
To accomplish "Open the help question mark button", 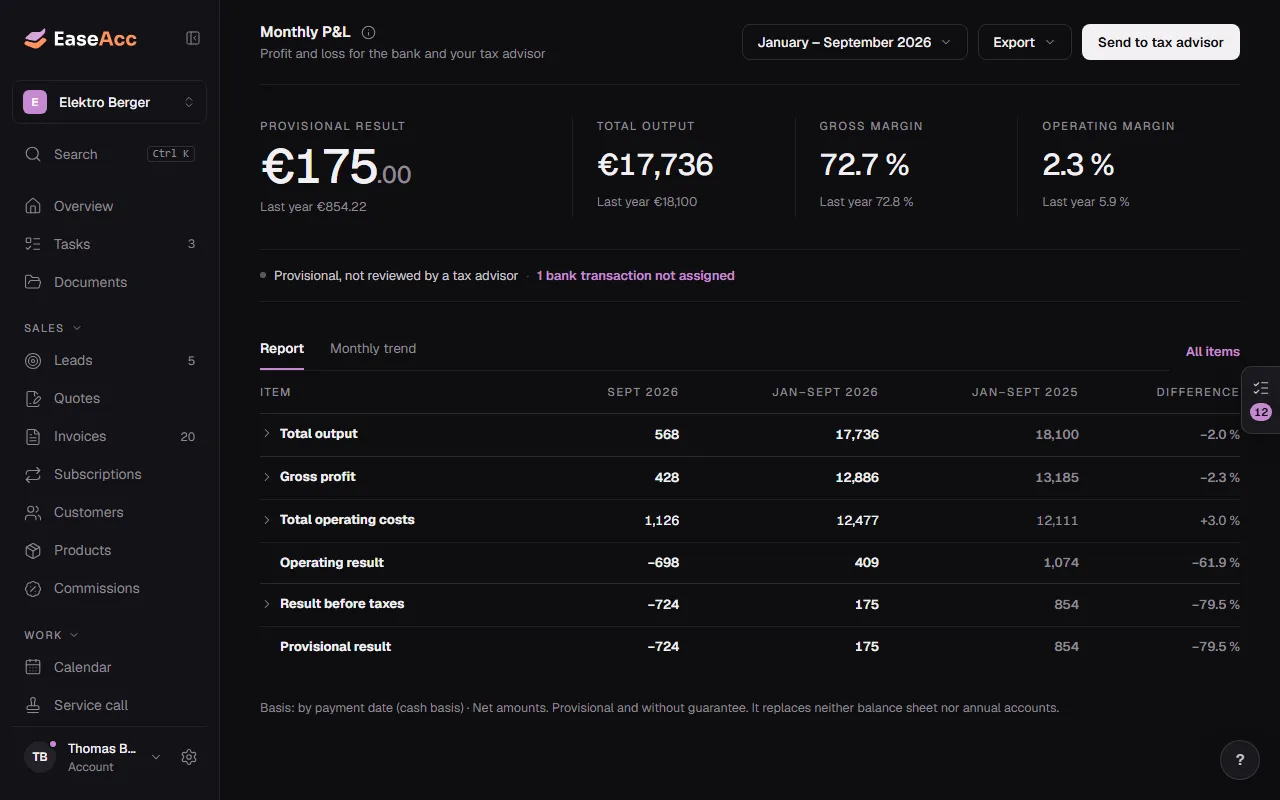I will click(x=1240, y=760).
